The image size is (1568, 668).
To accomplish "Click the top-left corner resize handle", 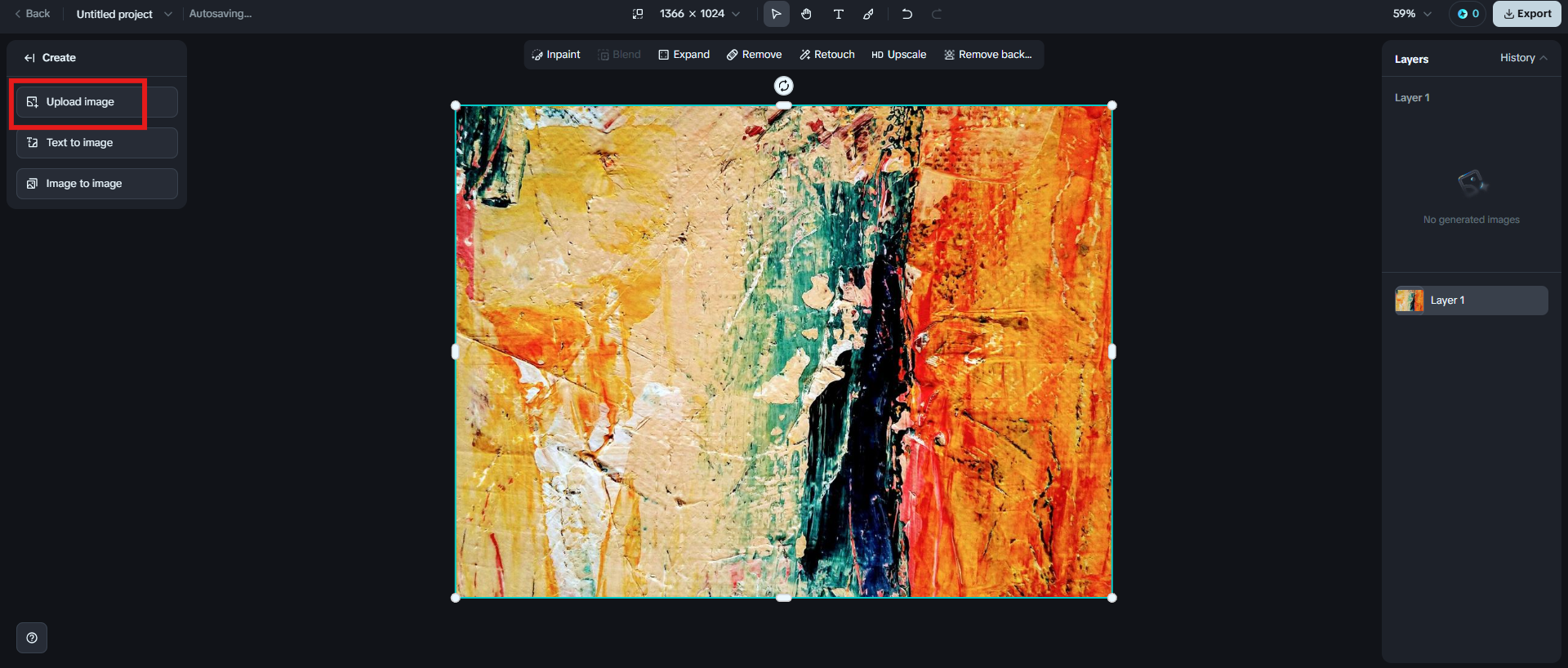I will click(456, 105).
